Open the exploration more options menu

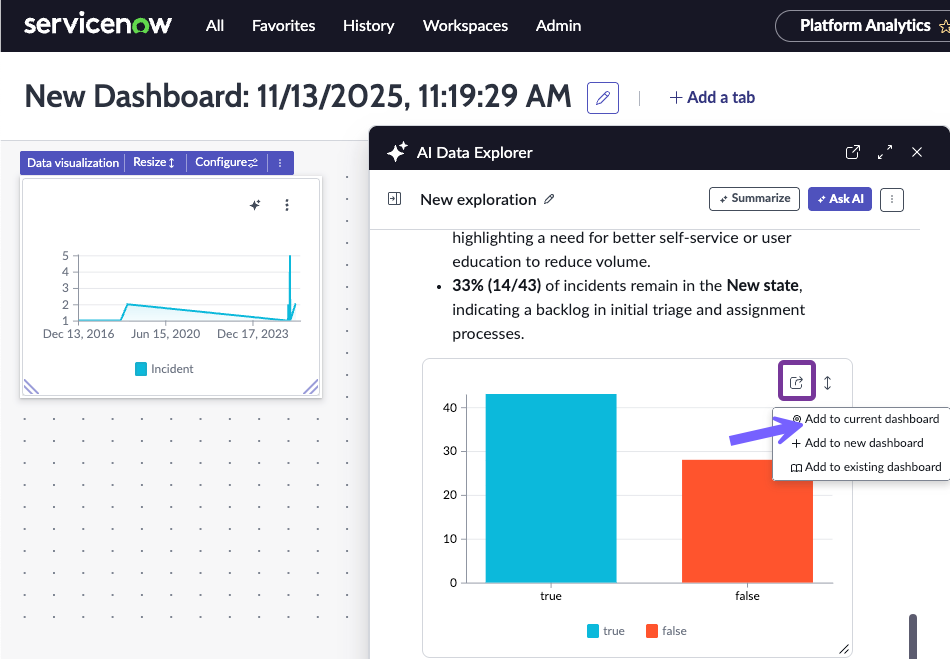(892, 199)
